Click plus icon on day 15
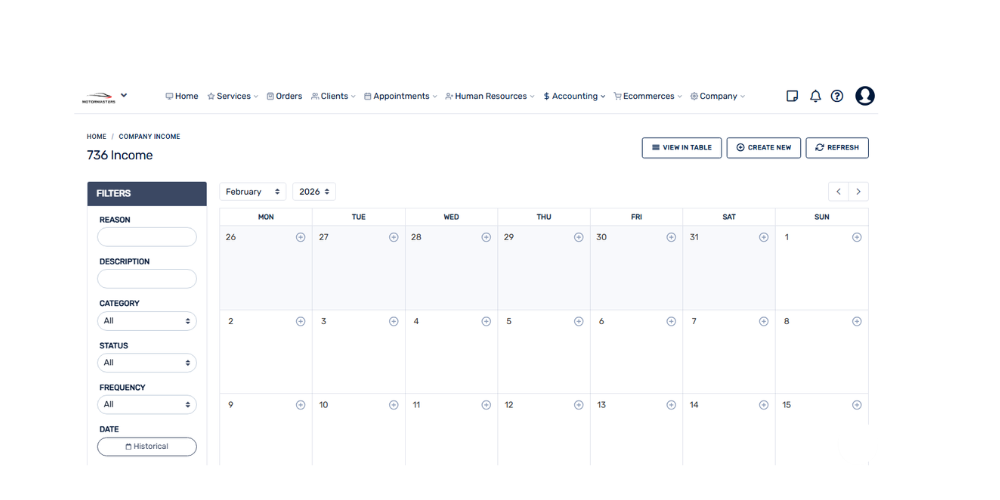 click(x=856, y=405)
